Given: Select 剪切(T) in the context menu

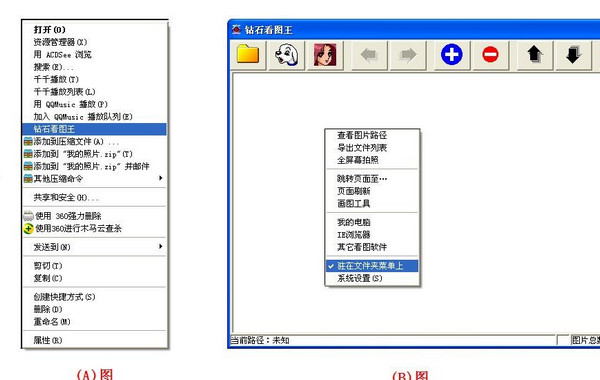Looking at the screenshot, I should (95, 266).
